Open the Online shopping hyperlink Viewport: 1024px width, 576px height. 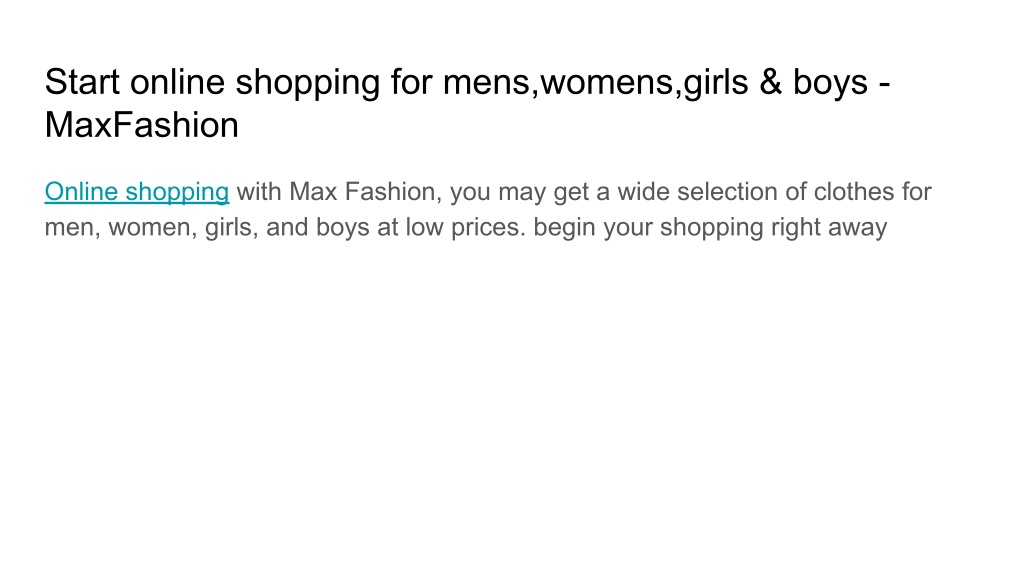coord(136,192)
